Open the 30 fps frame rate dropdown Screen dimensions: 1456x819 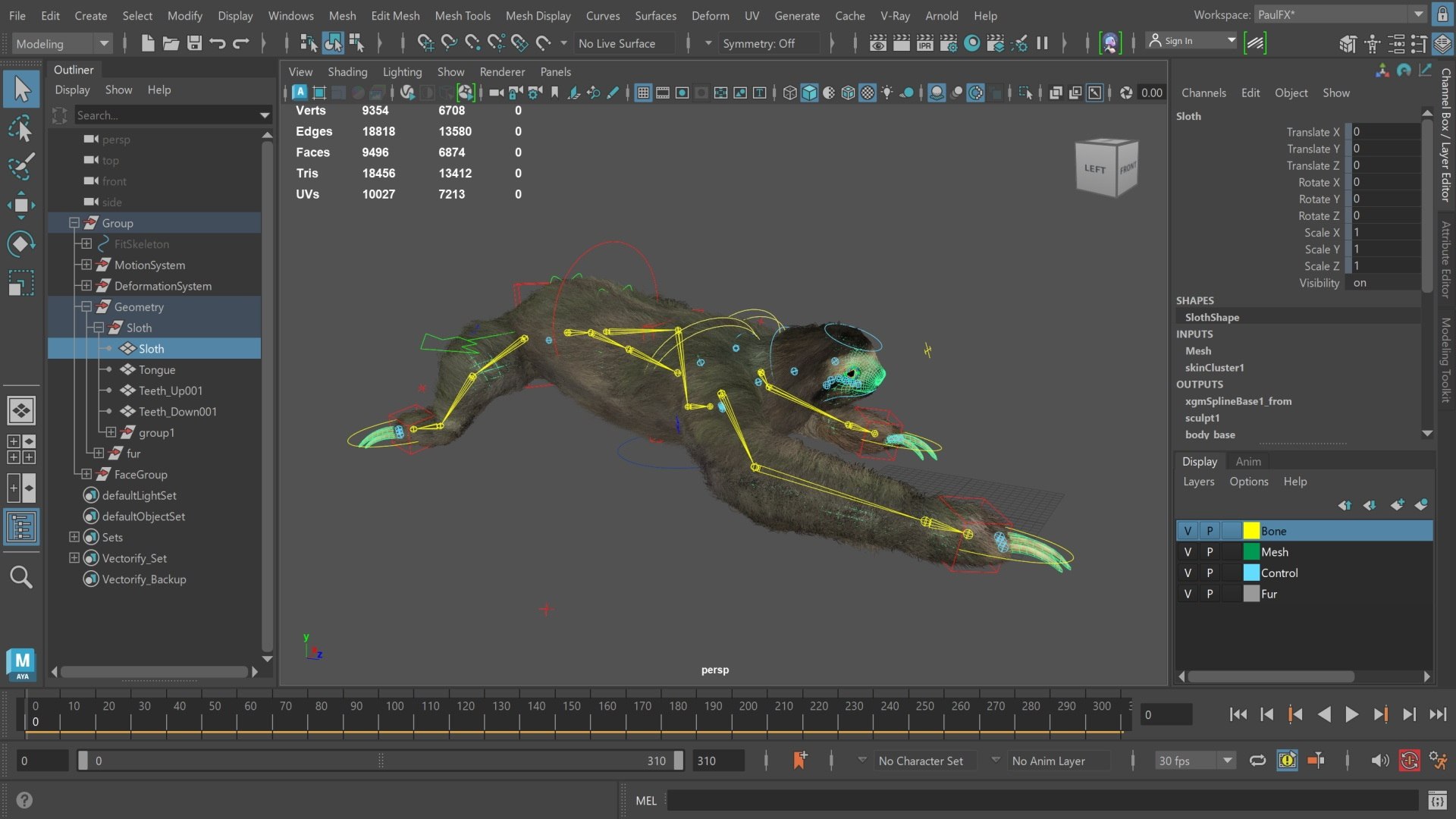(x=1196, y=761)
